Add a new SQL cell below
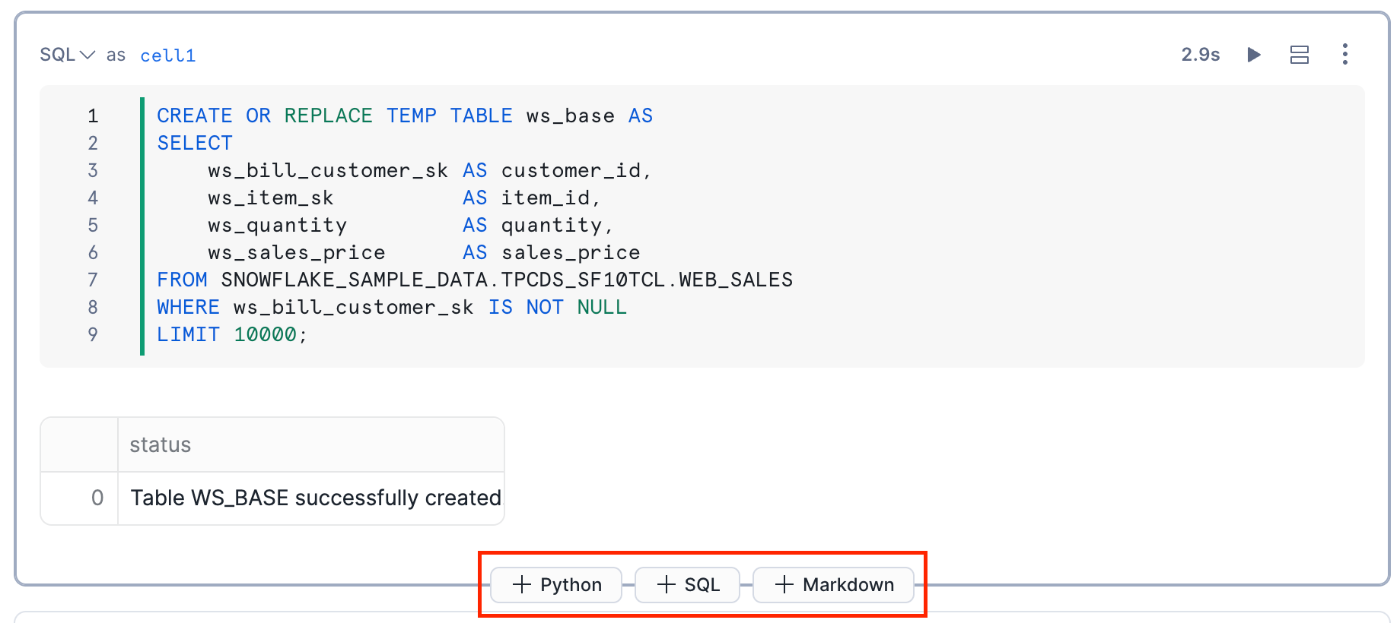Image resolution: width=1400 pixels, height=623 pixels. coord(688,585)
